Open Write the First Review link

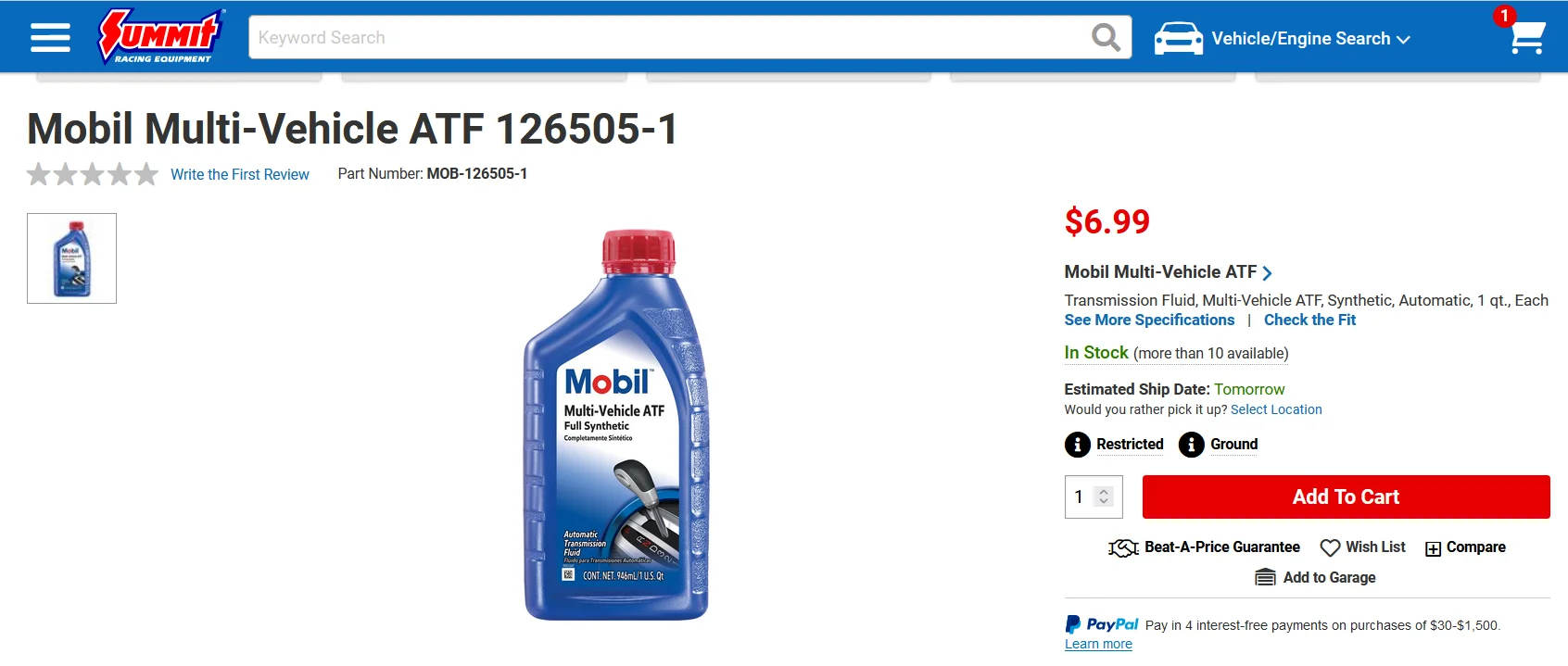click(x=240, y=174)
